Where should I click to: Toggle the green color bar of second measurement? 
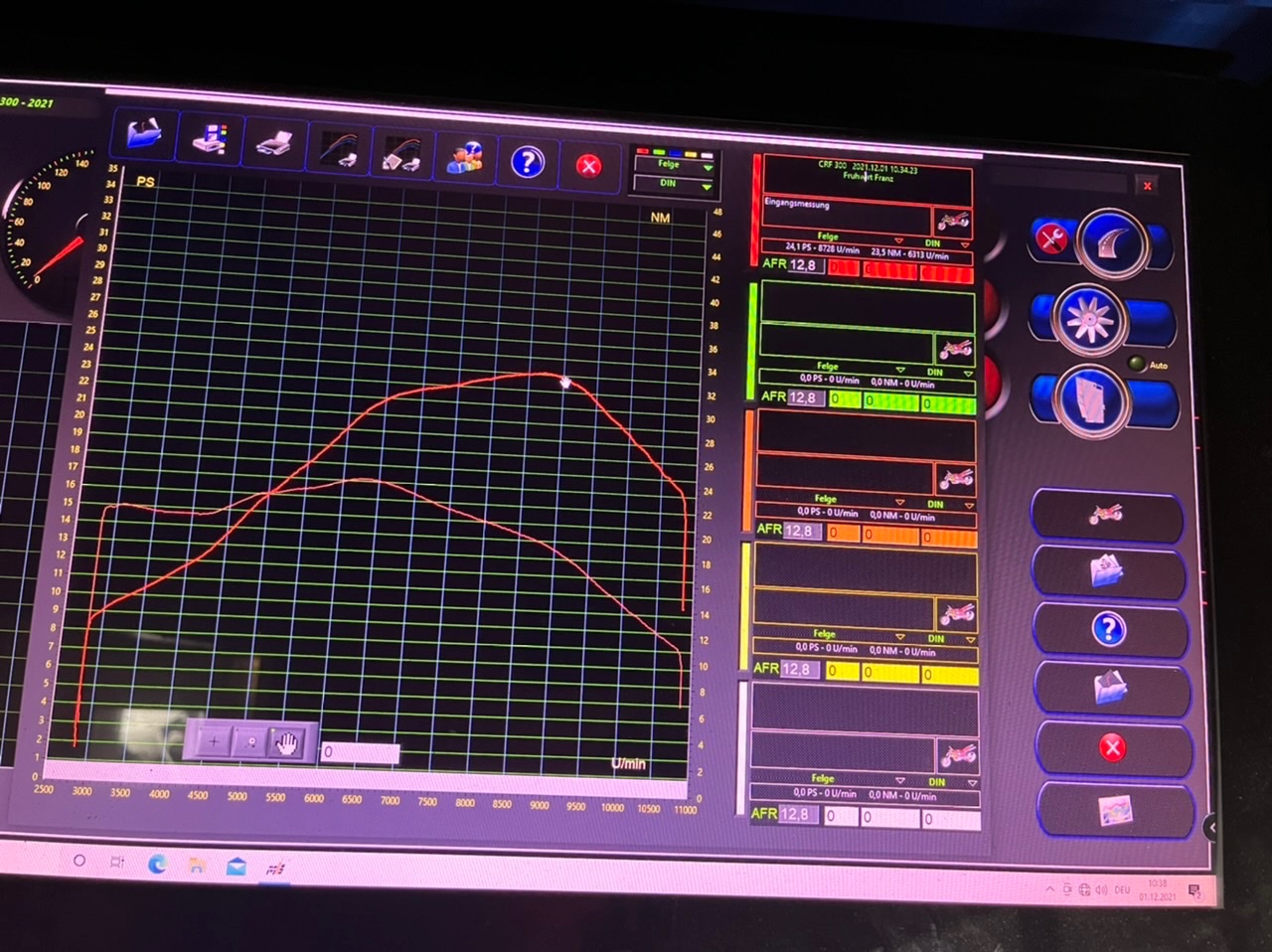point(752,340)
